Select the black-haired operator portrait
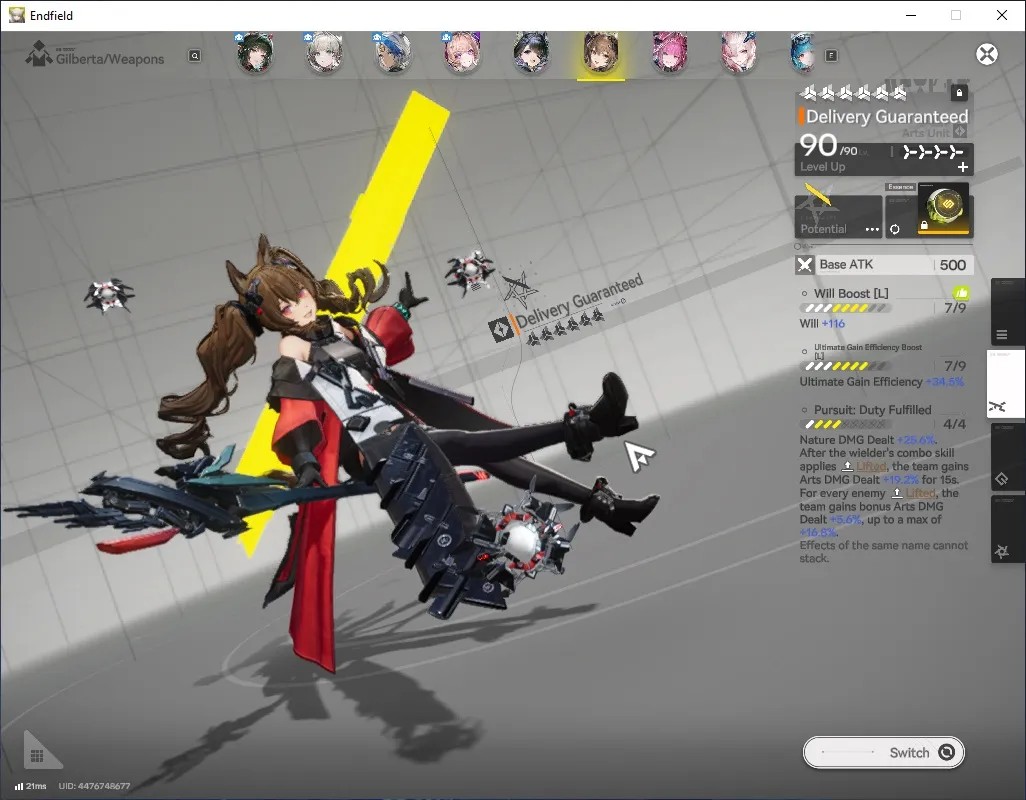Viewport: 1026px width, 800px height. click(531, 53)
